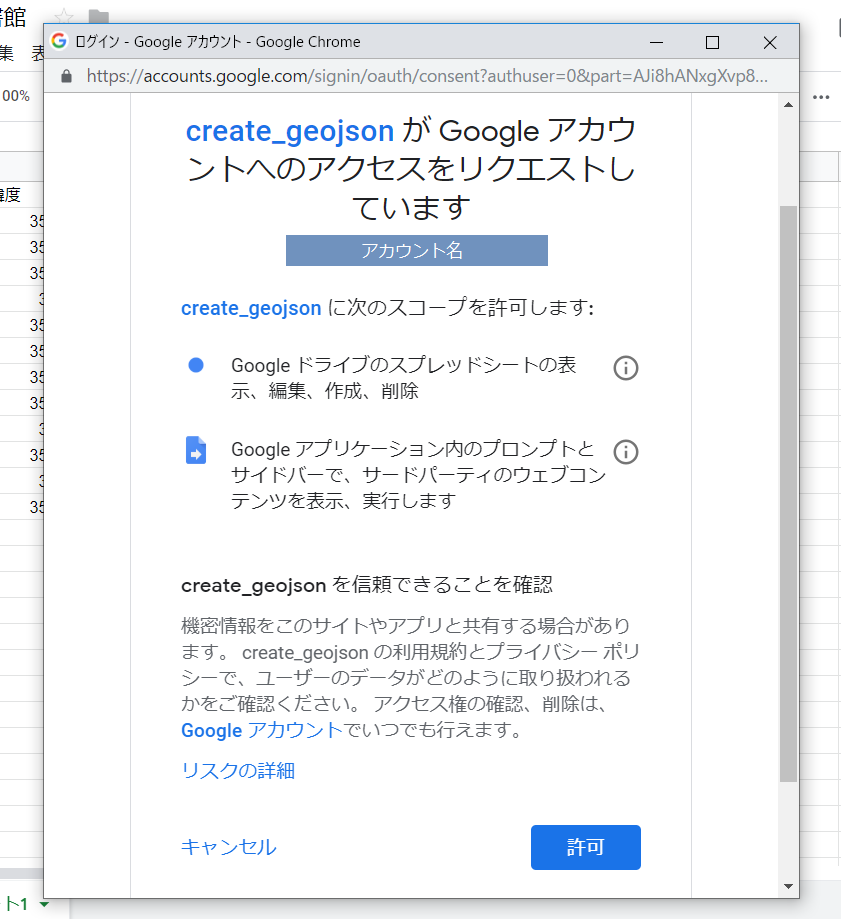Close the Google login window

770,42
